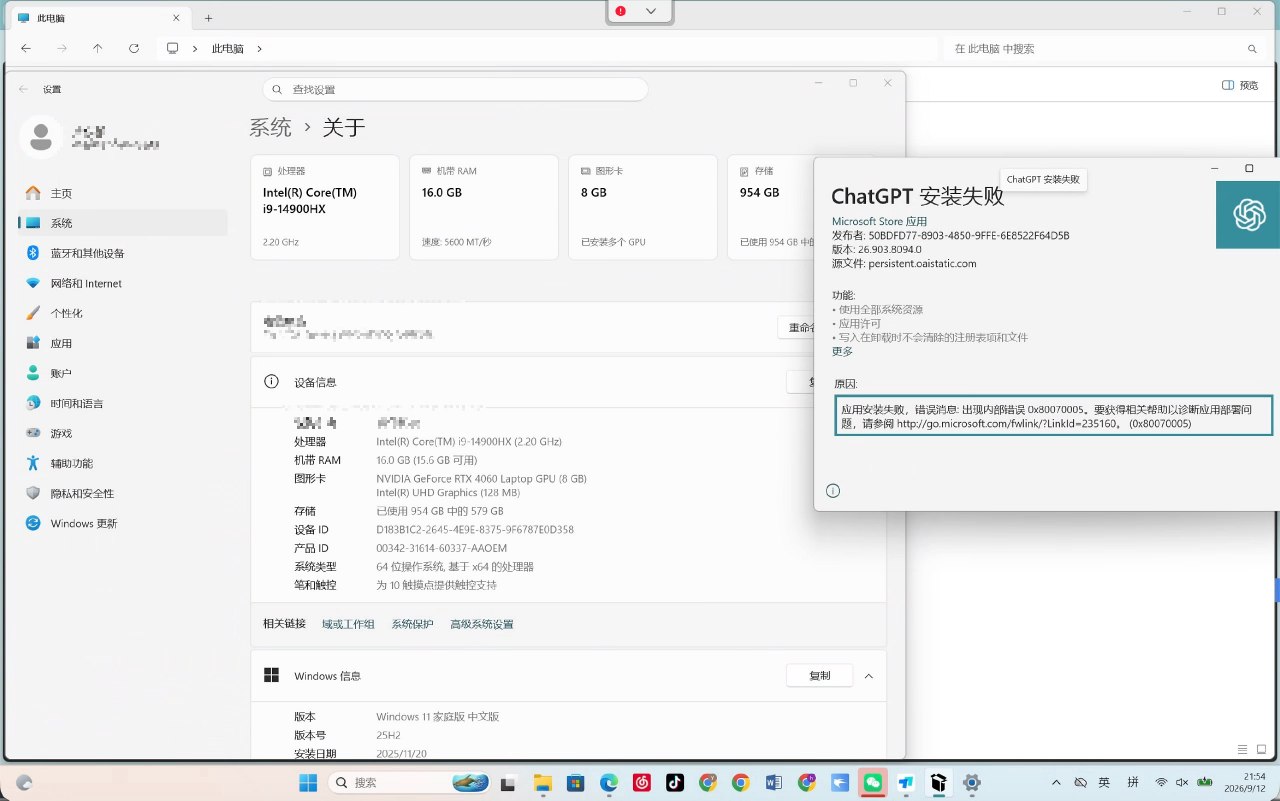This screenshot has width=1280, height=801.
Task: Click the 更多 link under 功能
Action: point(842,351)
